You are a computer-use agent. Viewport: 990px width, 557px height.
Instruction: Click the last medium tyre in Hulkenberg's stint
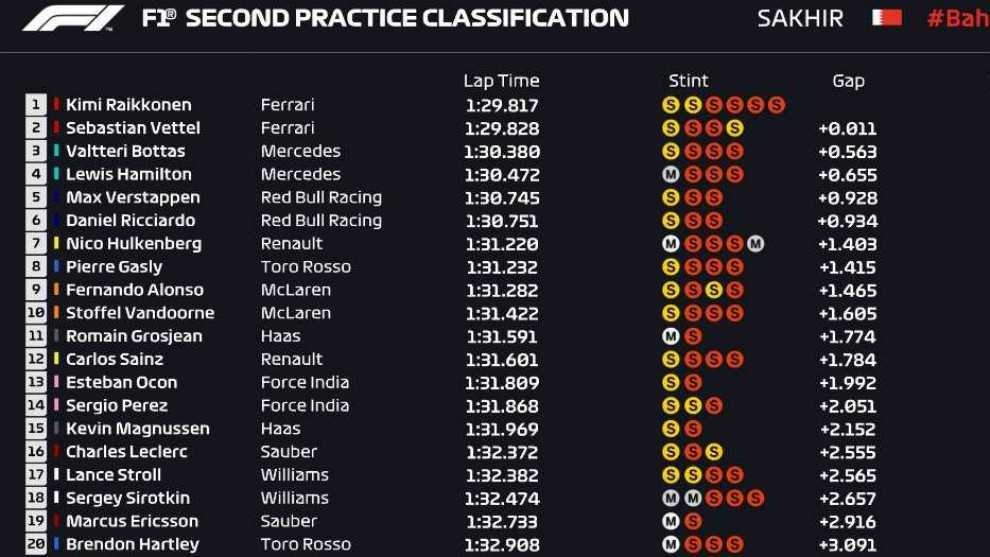pos(756,244)
